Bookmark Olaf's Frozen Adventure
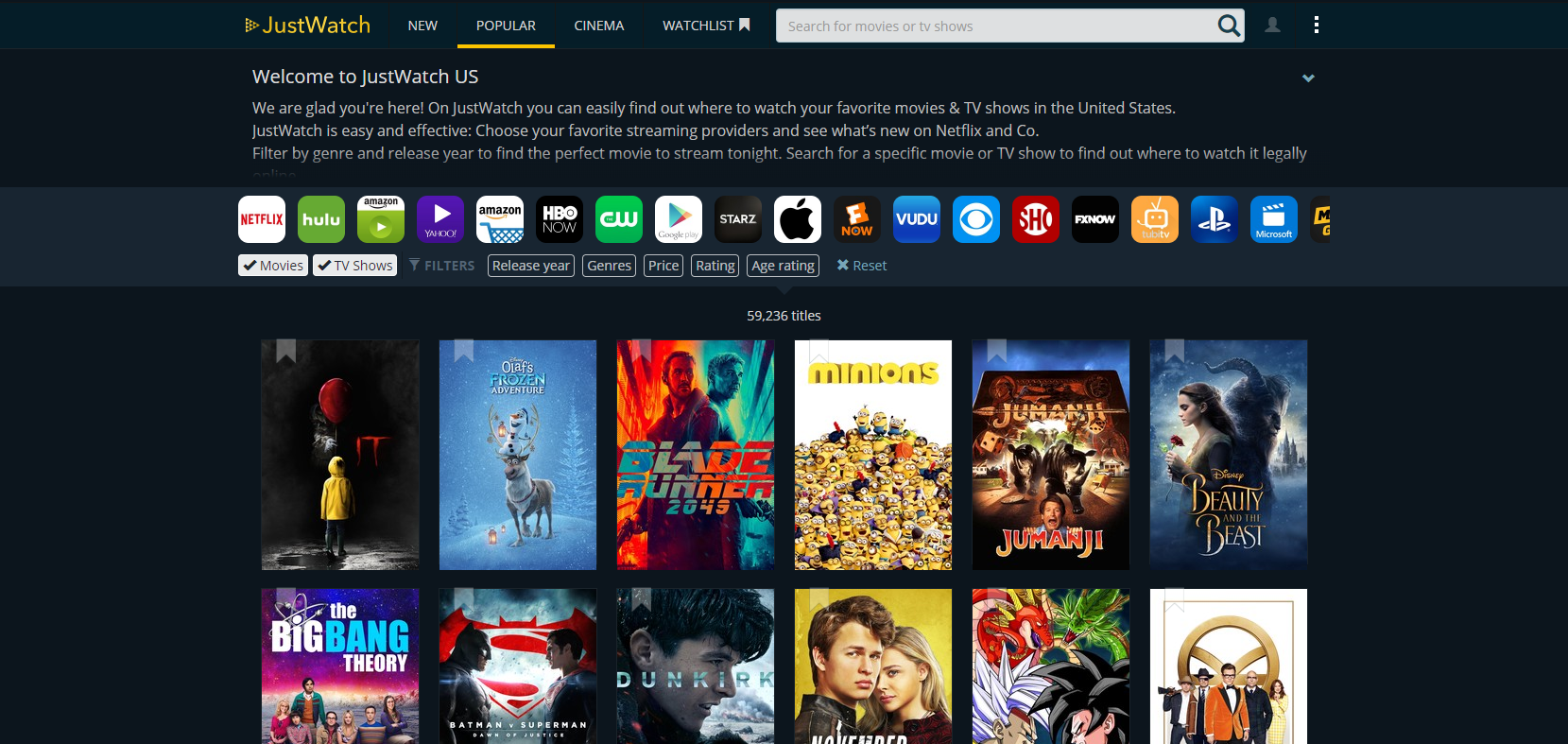 coord(463,351)
